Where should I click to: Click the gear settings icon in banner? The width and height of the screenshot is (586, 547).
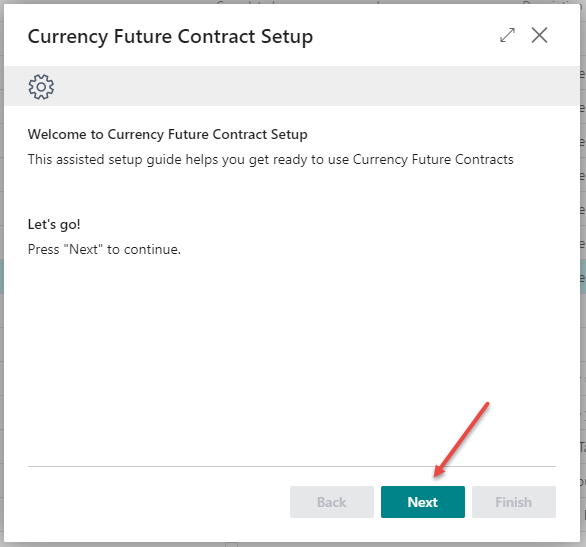click(41, 87)
